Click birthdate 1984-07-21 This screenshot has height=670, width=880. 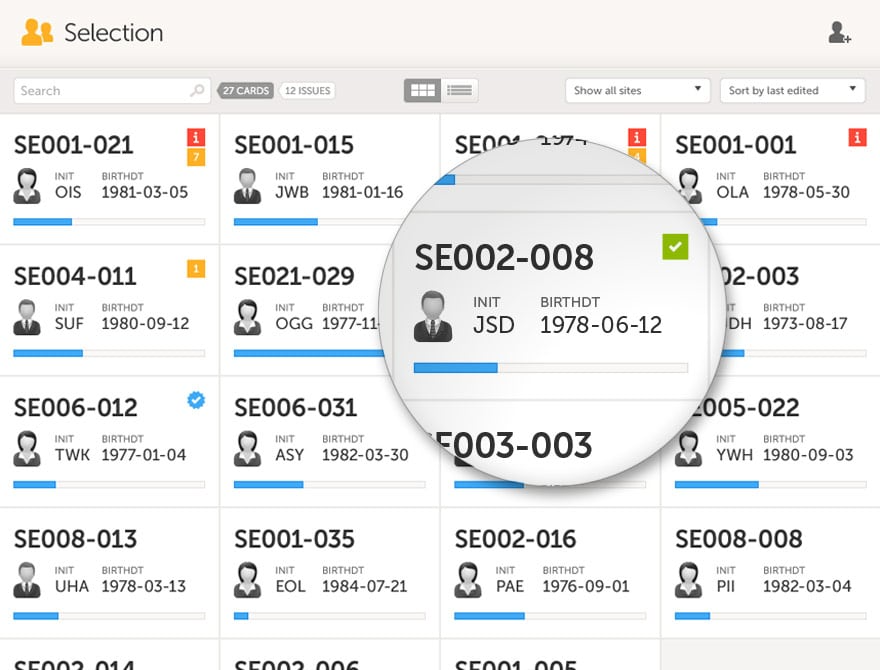364,586
